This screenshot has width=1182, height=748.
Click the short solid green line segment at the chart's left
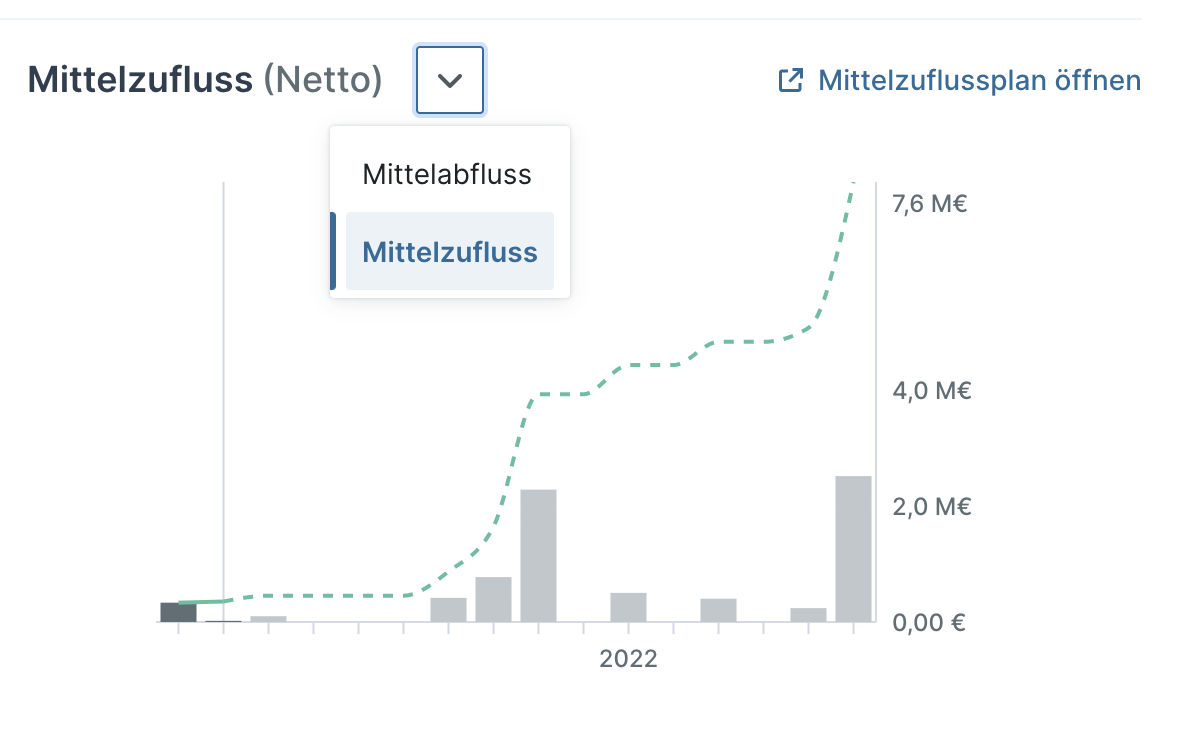coord(201,602)
